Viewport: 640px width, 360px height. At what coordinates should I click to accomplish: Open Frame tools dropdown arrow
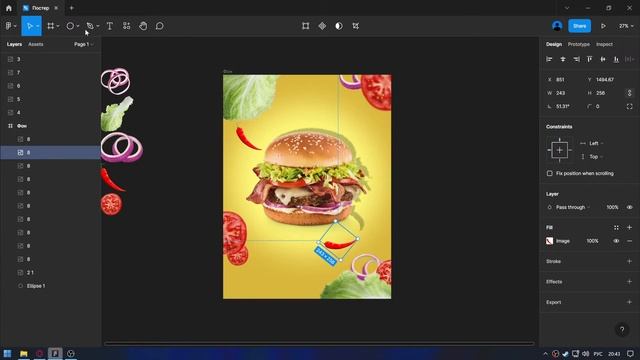[58, 26]
